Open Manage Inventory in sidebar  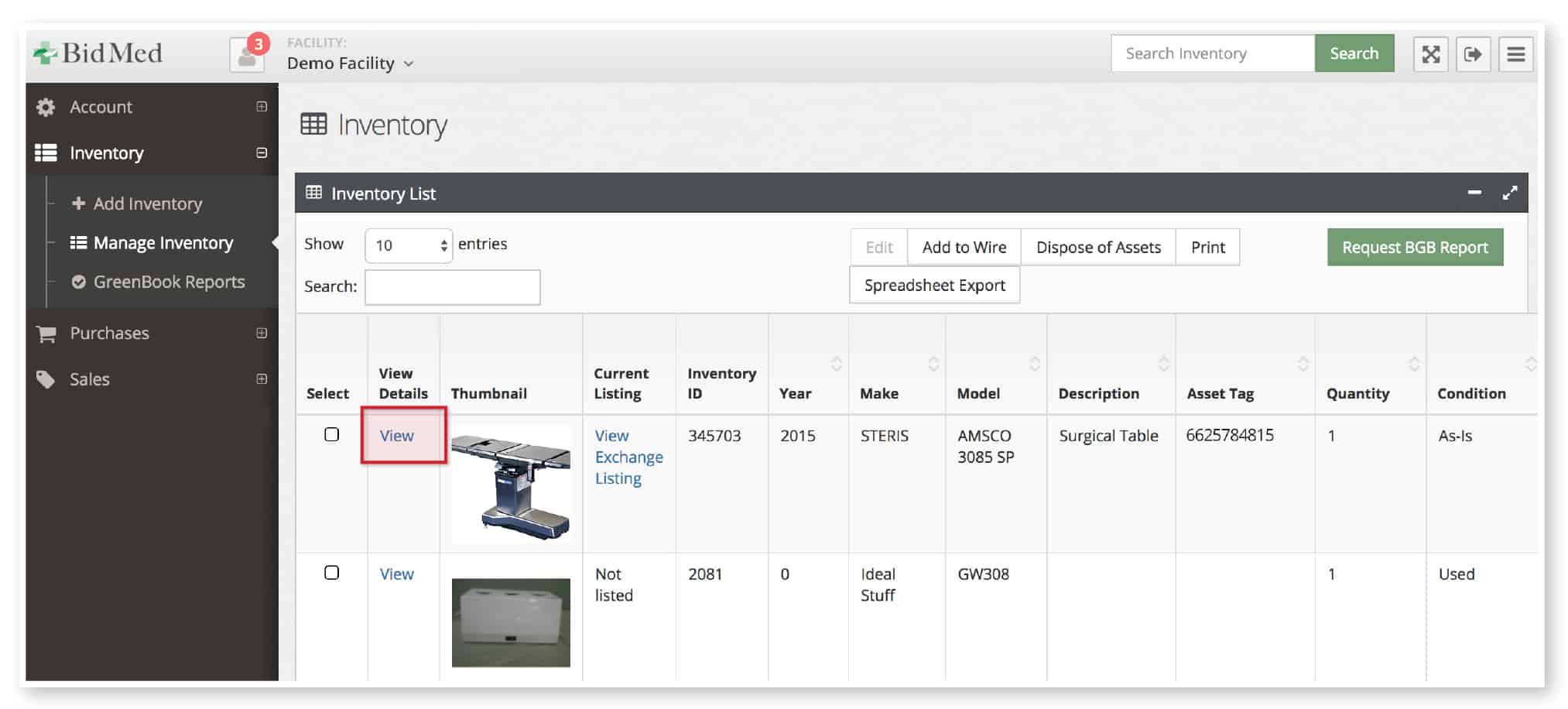(x=152, y=243)
